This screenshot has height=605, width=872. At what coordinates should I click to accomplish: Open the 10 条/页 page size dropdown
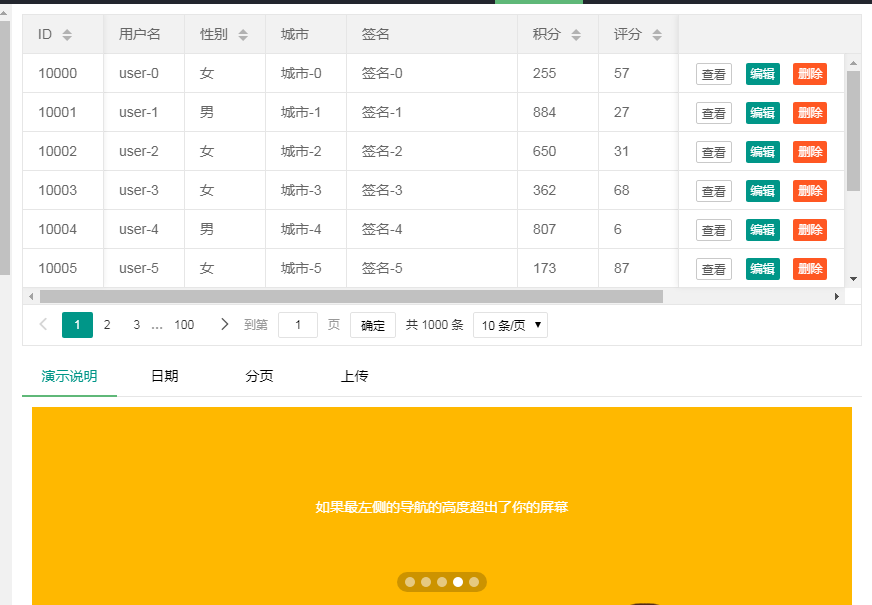(x=510, y=325)
